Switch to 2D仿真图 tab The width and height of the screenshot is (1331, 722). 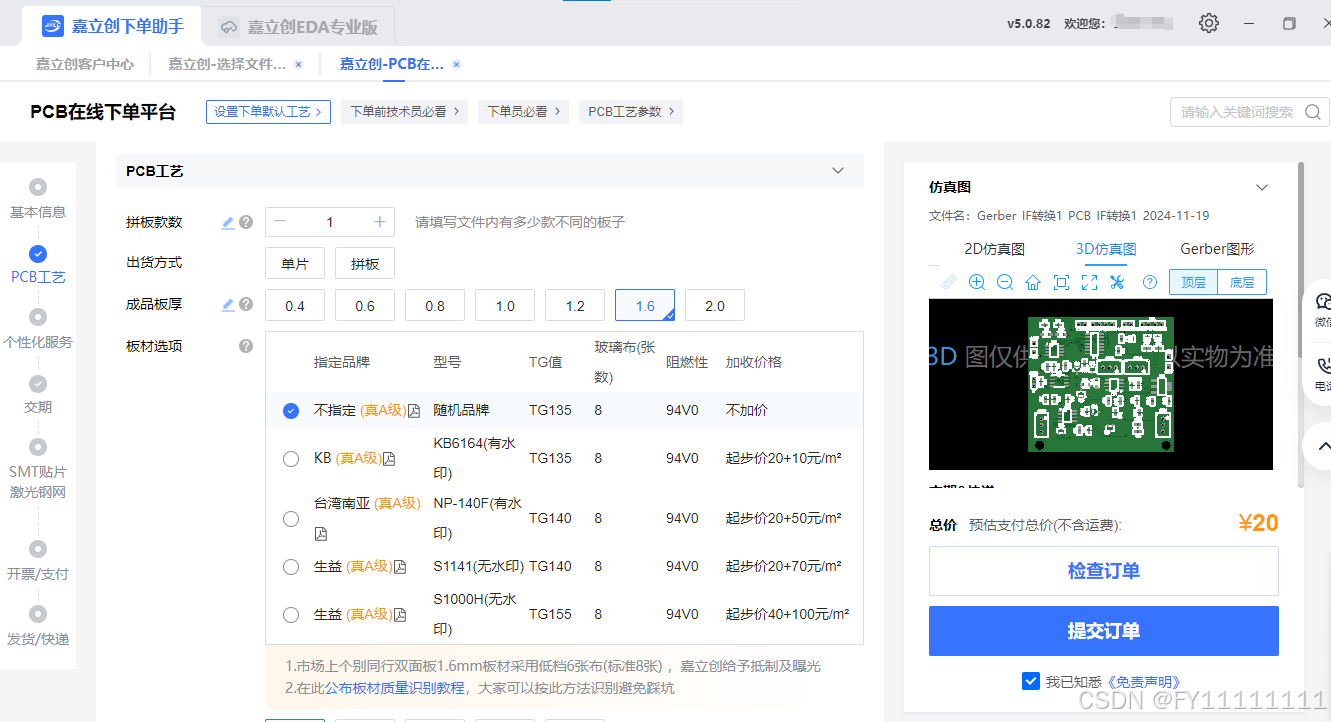point(994,249)
